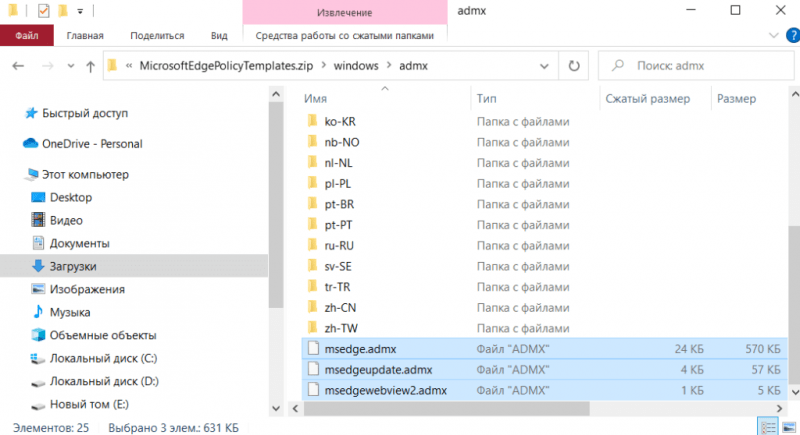Expand the address bar history dropdown
This screenshot has width=800, height=435.
544,66
